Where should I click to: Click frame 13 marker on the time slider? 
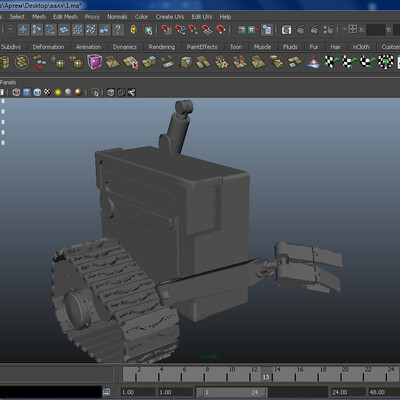pyautogui.click(x=266, y=374)
